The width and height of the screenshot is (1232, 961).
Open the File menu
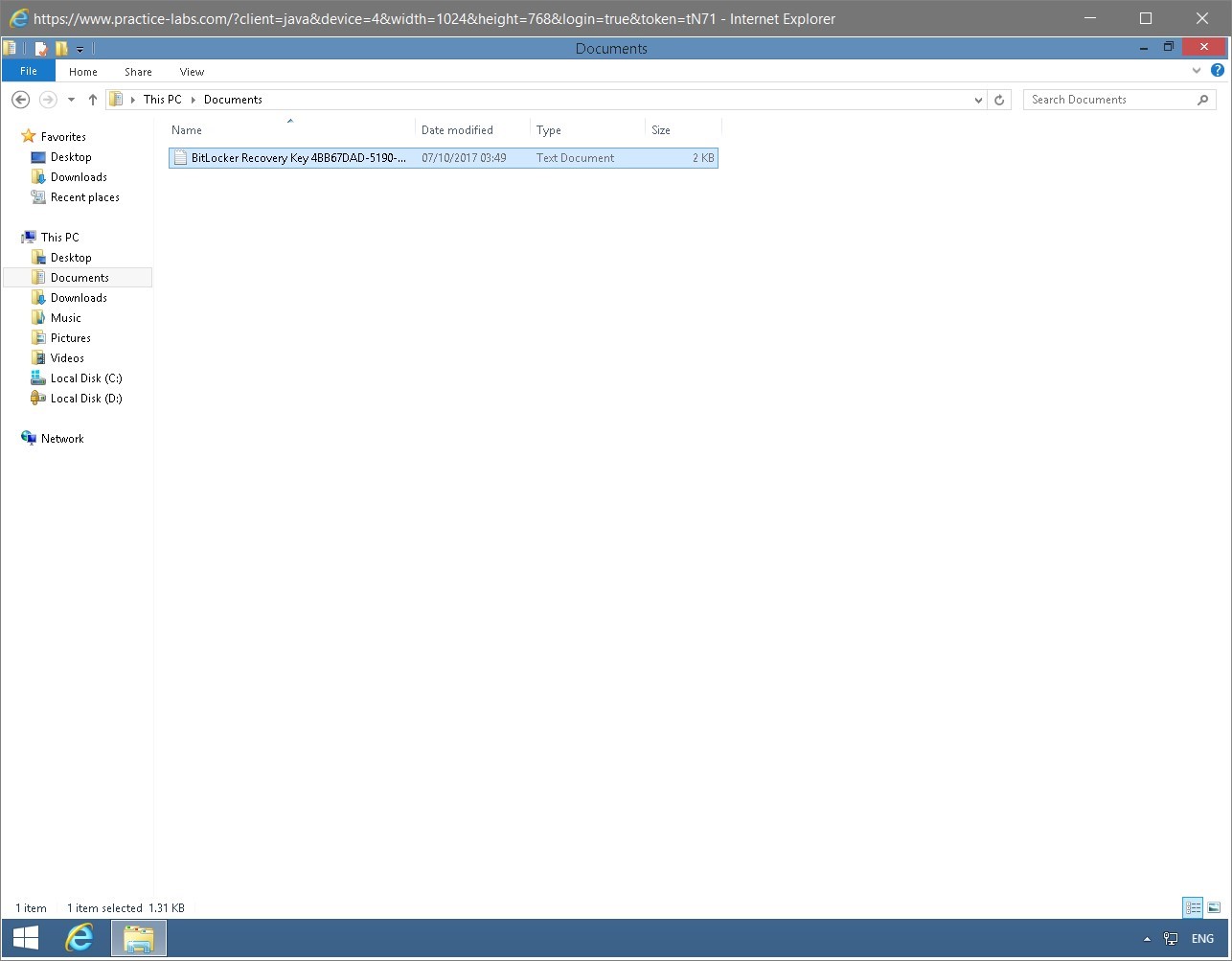pyautogui.click(x=28, y=70)
